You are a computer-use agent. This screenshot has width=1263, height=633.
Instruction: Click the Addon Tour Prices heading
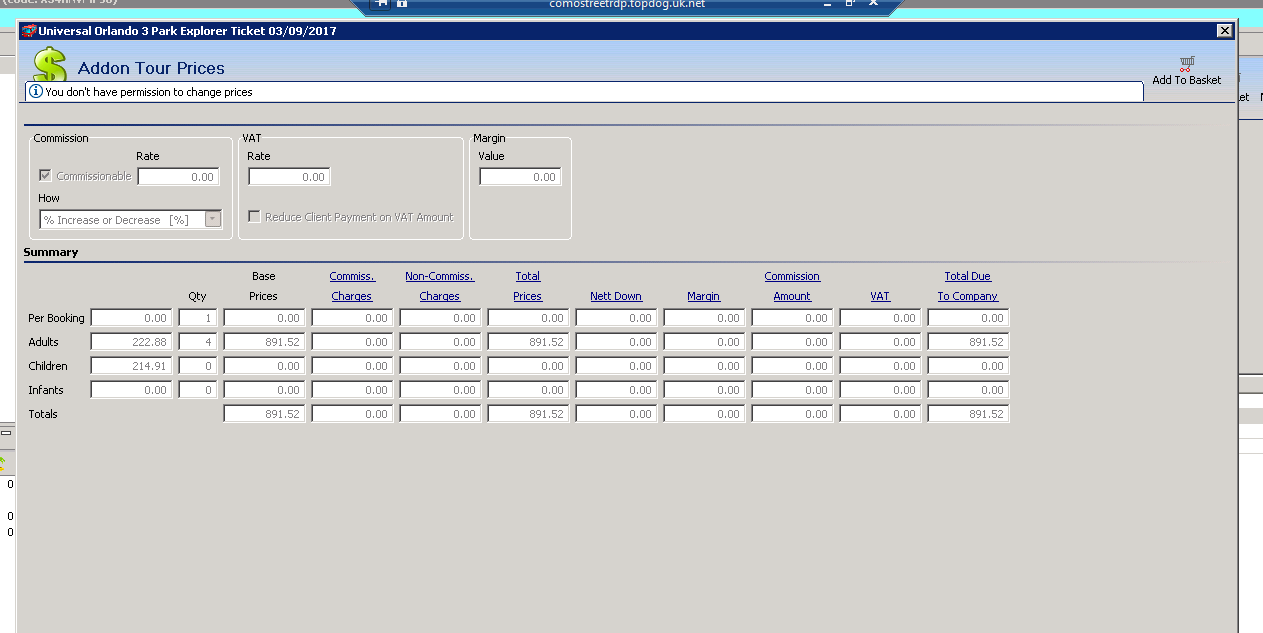[x=151, y=68]
